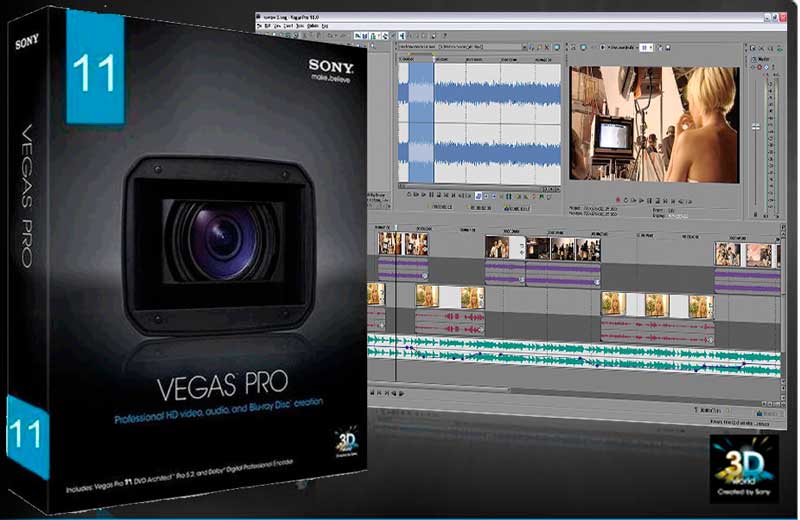Open the preview quality dropdown
The height and width of the screenshot is (520, 800).
tap(623, 47)
